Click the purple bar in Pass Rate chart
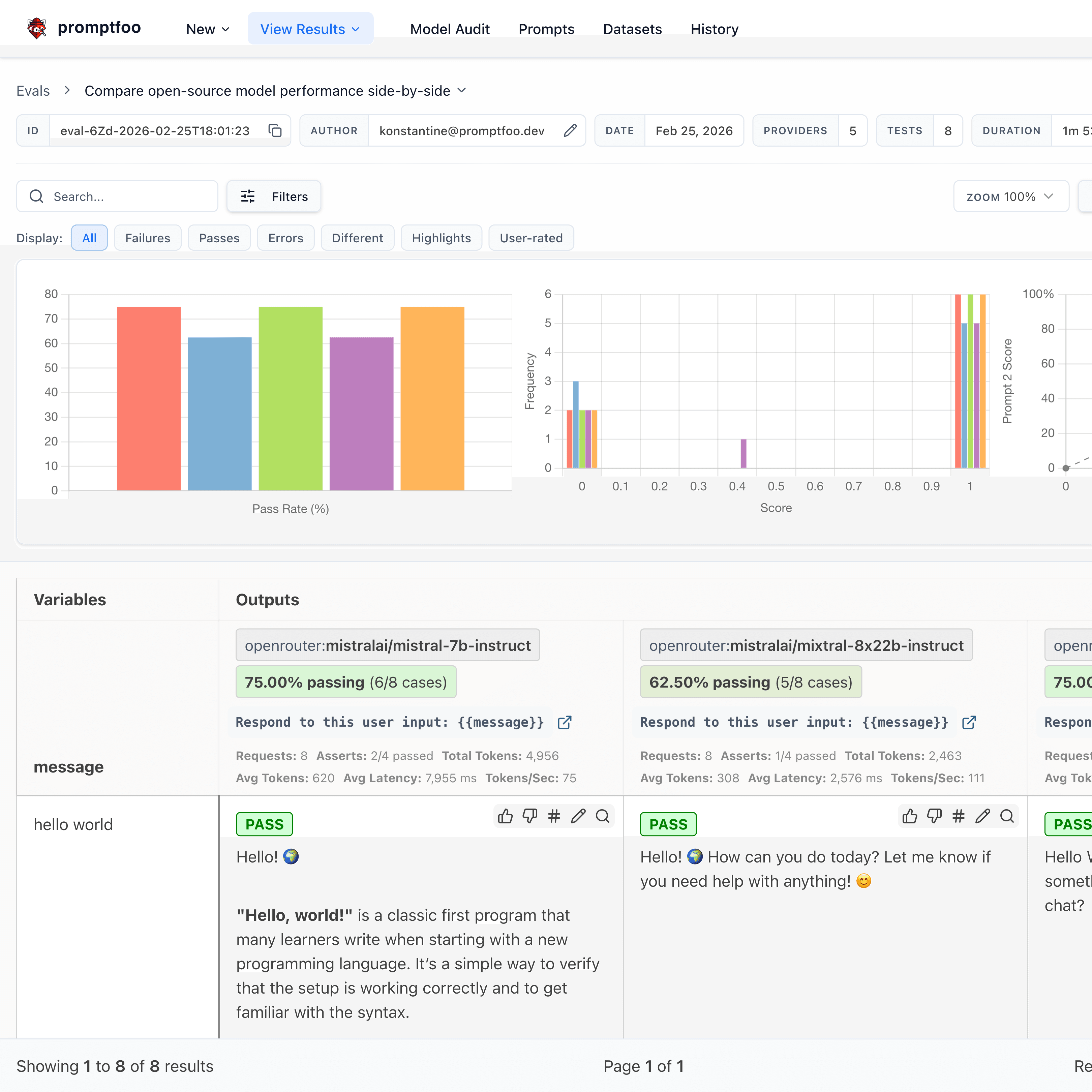Image resolution: width=1092 pixels, height=1092 pixels. click(361, 414)
